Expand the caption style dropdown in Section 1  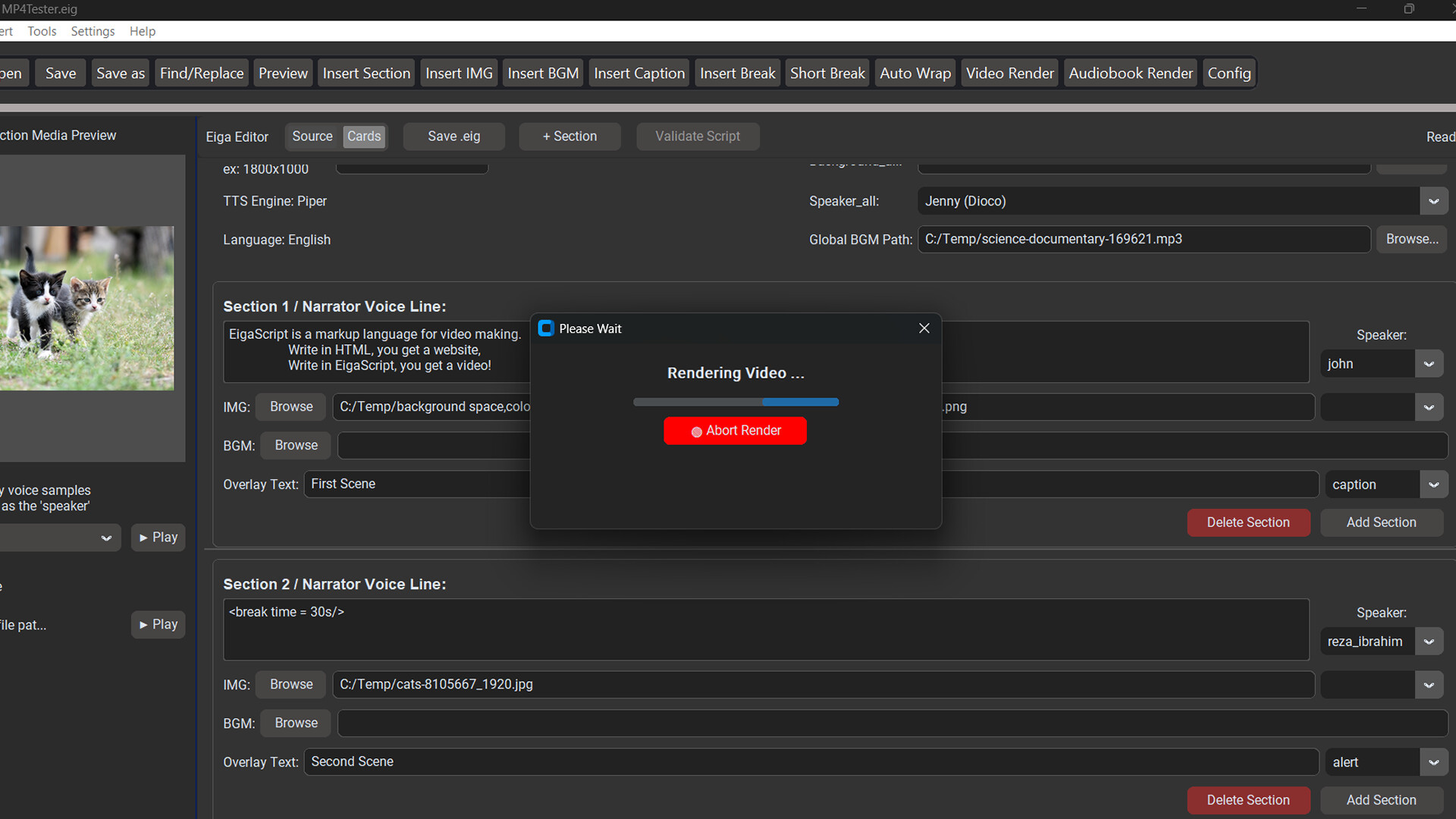[x=1434, y=484]
